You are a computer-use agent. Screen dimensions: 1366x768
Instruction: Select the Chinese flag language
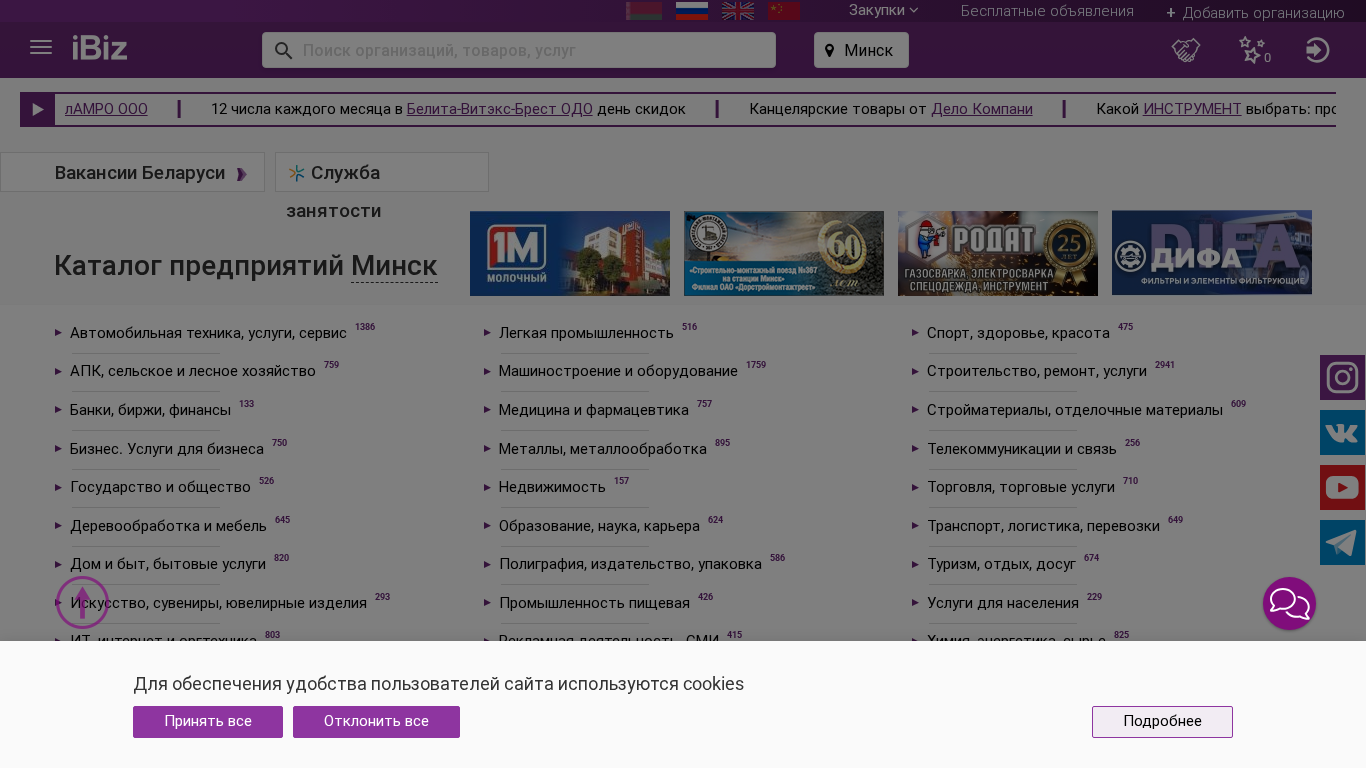tap(784, 11)
